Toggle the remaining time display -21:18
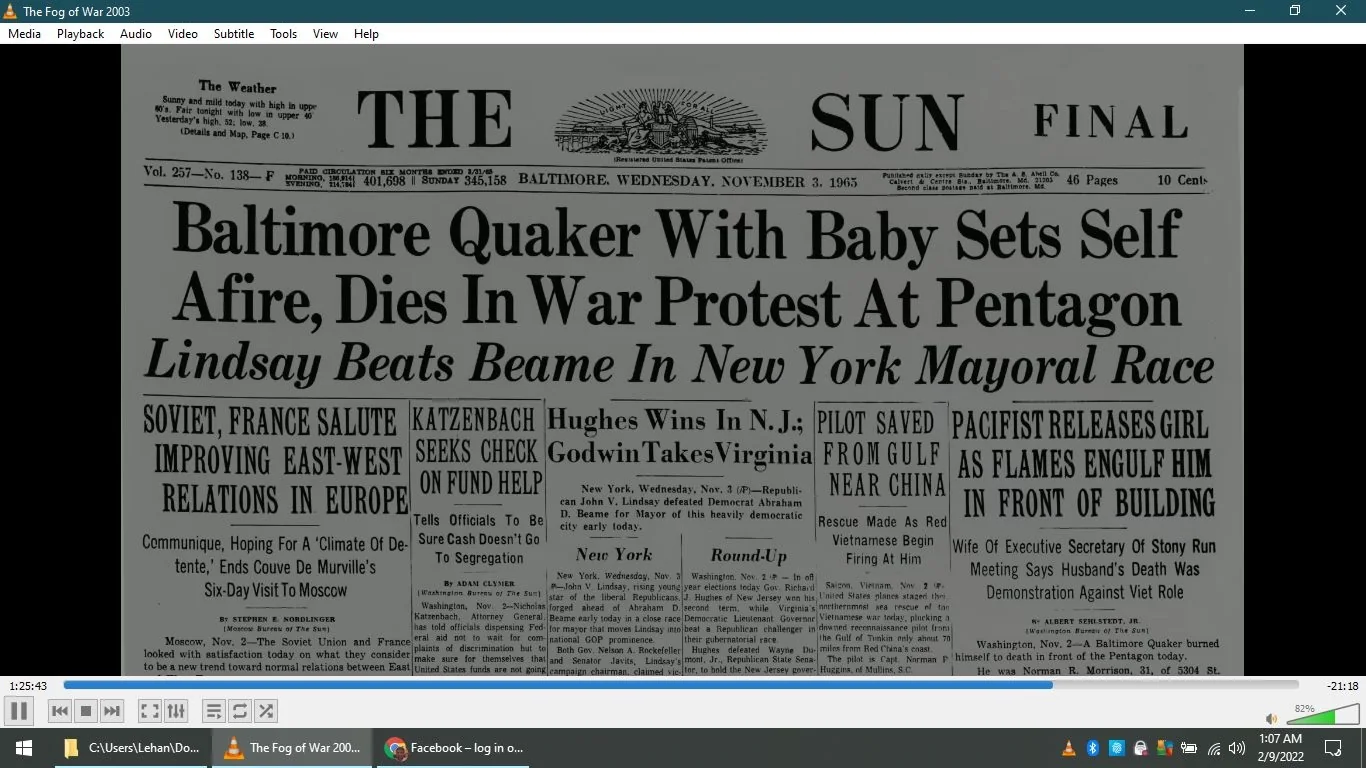Viewport: 1366px width, 768px height. point(1342,686)
